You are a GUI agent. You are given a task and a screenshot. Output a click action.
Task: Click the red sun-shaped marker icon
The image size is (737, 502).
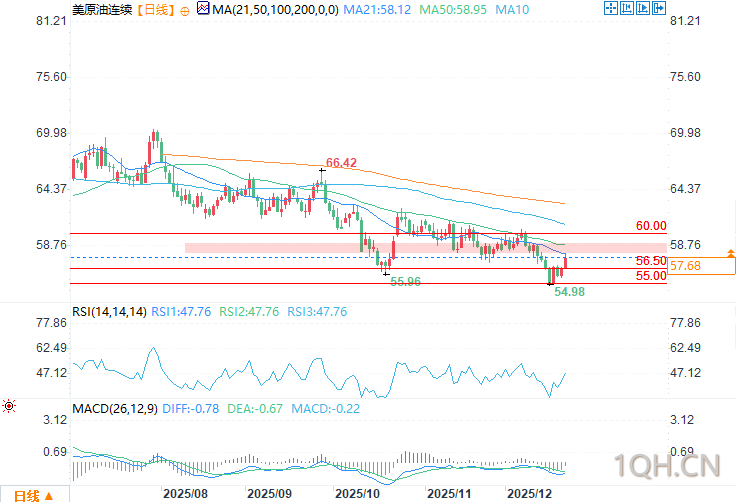[9, 406]
